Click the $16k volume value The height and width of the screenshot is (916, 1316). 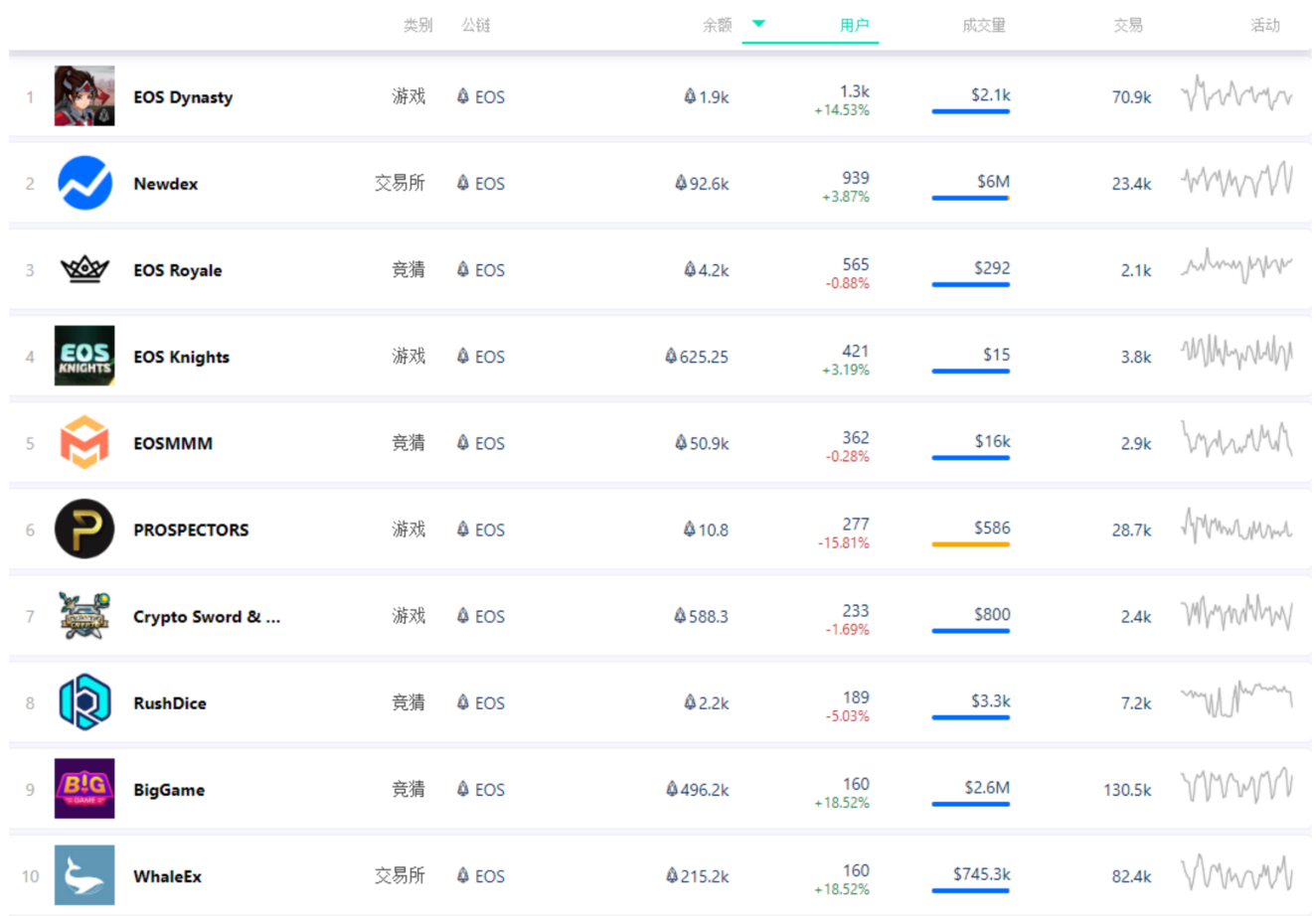(992, 441)
